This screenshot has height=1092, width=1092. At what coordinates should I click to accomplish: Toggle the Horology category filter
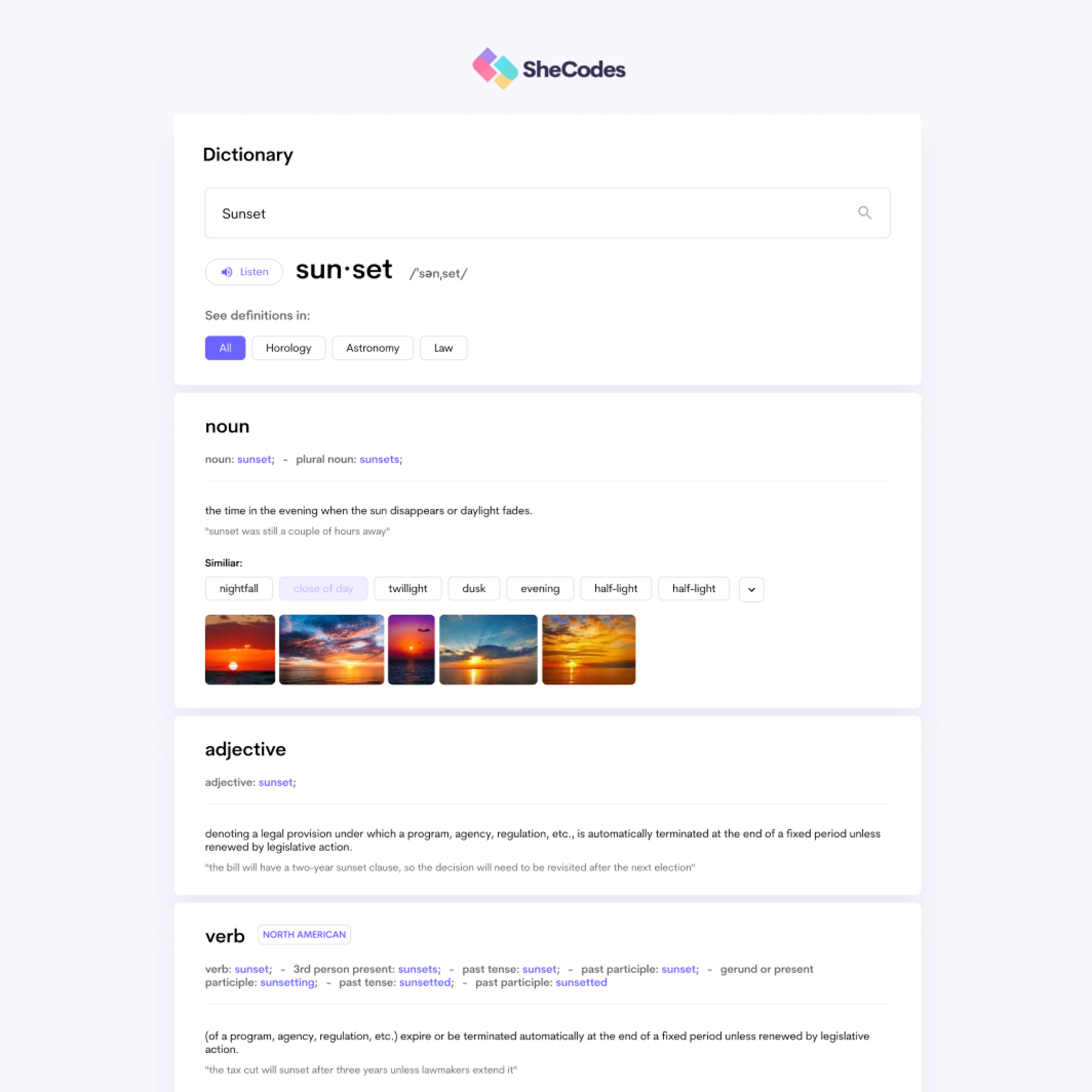(288, 348)
